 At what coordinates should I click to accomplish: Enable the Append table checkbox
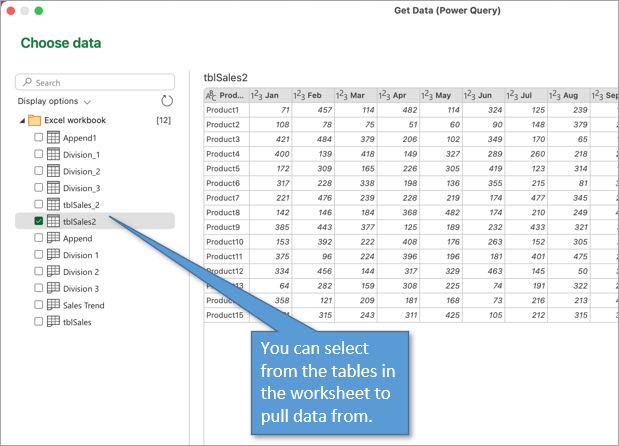(x=39, y=238)
